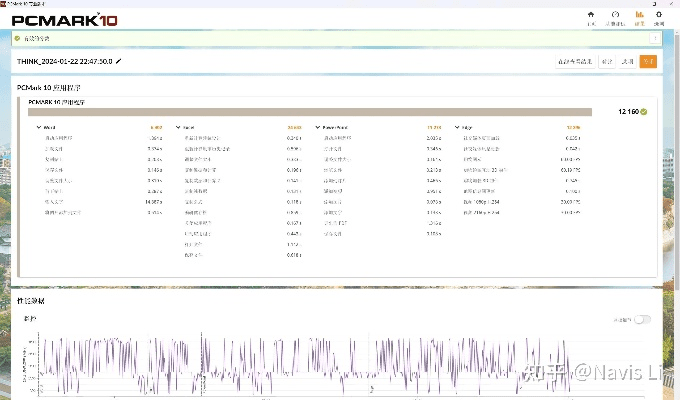Toggle the switch above the performance chart
The width and height of the screenshot is (680, 400).
641,319
